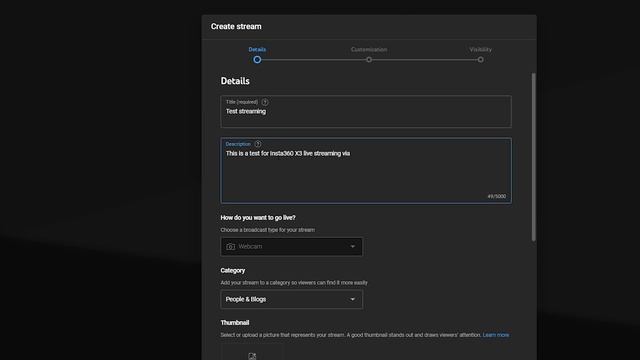Viewport: 640px width, 360px height.
Task: Click the Details section heading
Action: (x=235, y=81)
